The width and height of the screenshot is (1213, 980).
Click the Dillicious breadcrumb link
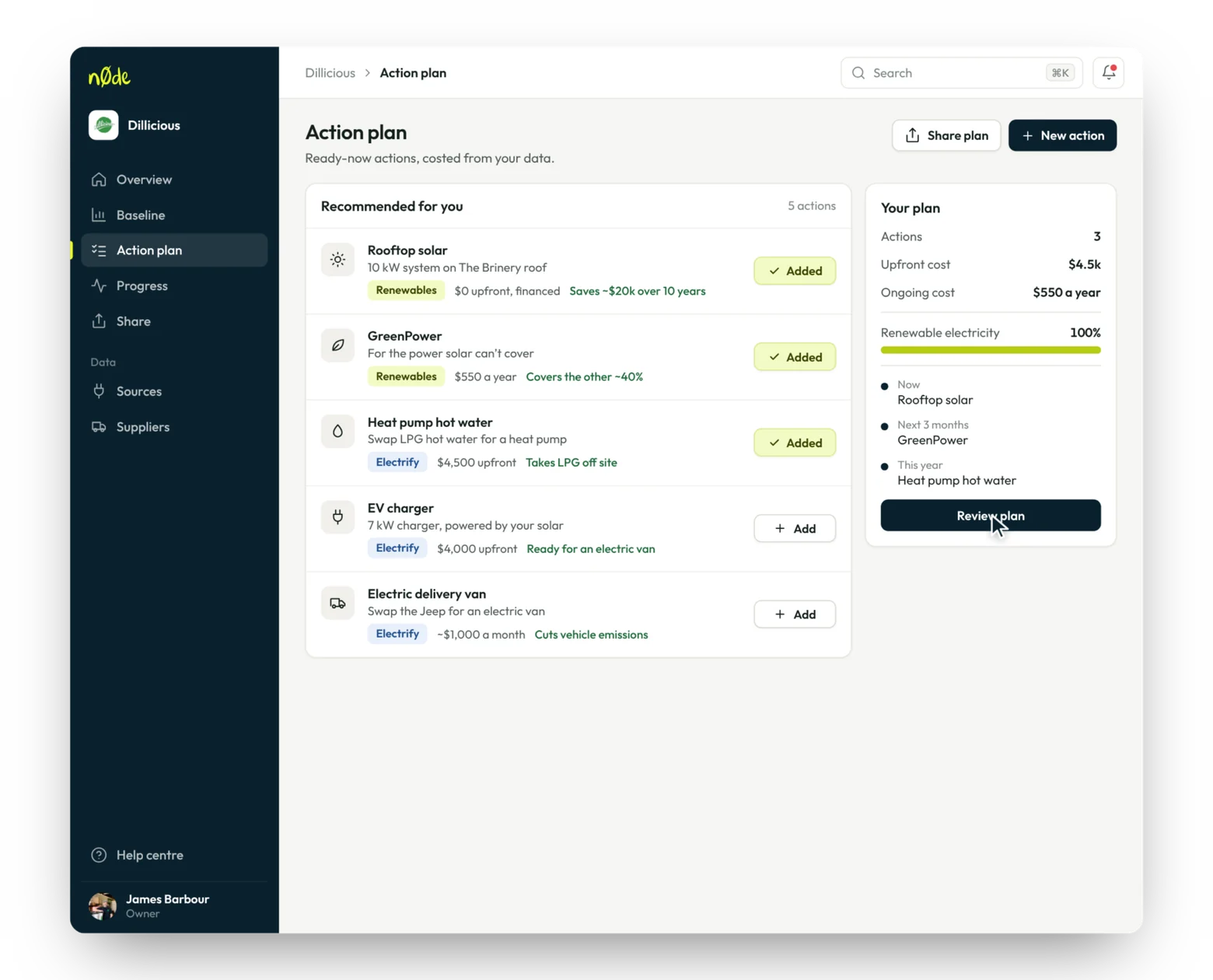330,72
